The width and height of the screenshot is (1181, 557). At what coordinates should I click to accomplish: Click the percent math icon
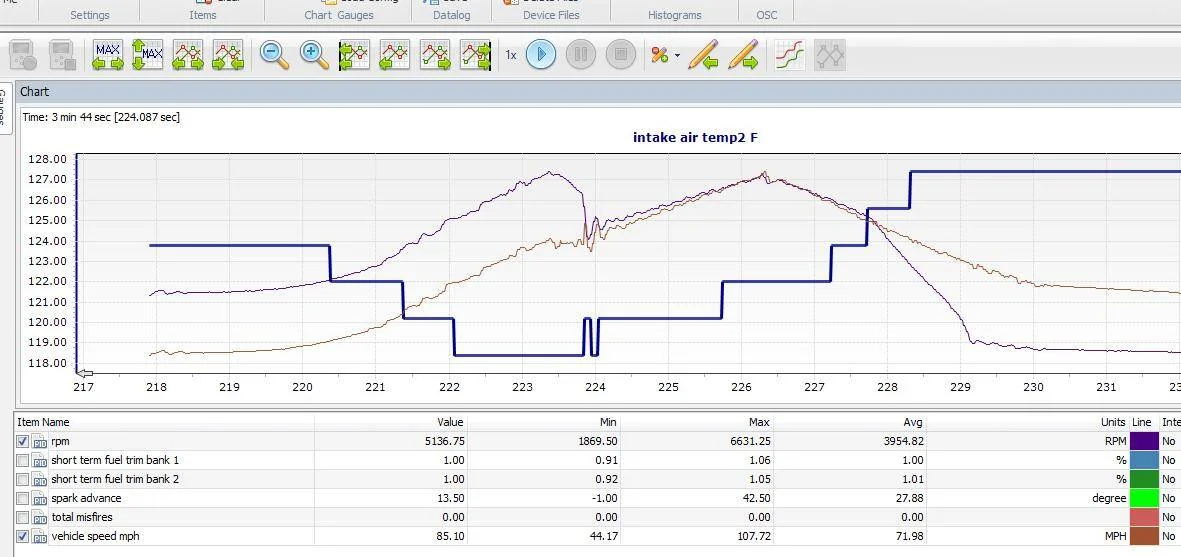(x=660, y=55)
